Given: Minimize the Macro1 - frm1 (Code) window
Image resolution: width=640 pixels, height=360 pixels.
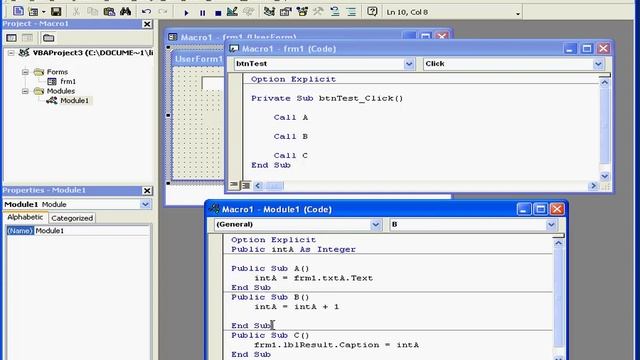Looking at the screenshot, I should (570, 49).
